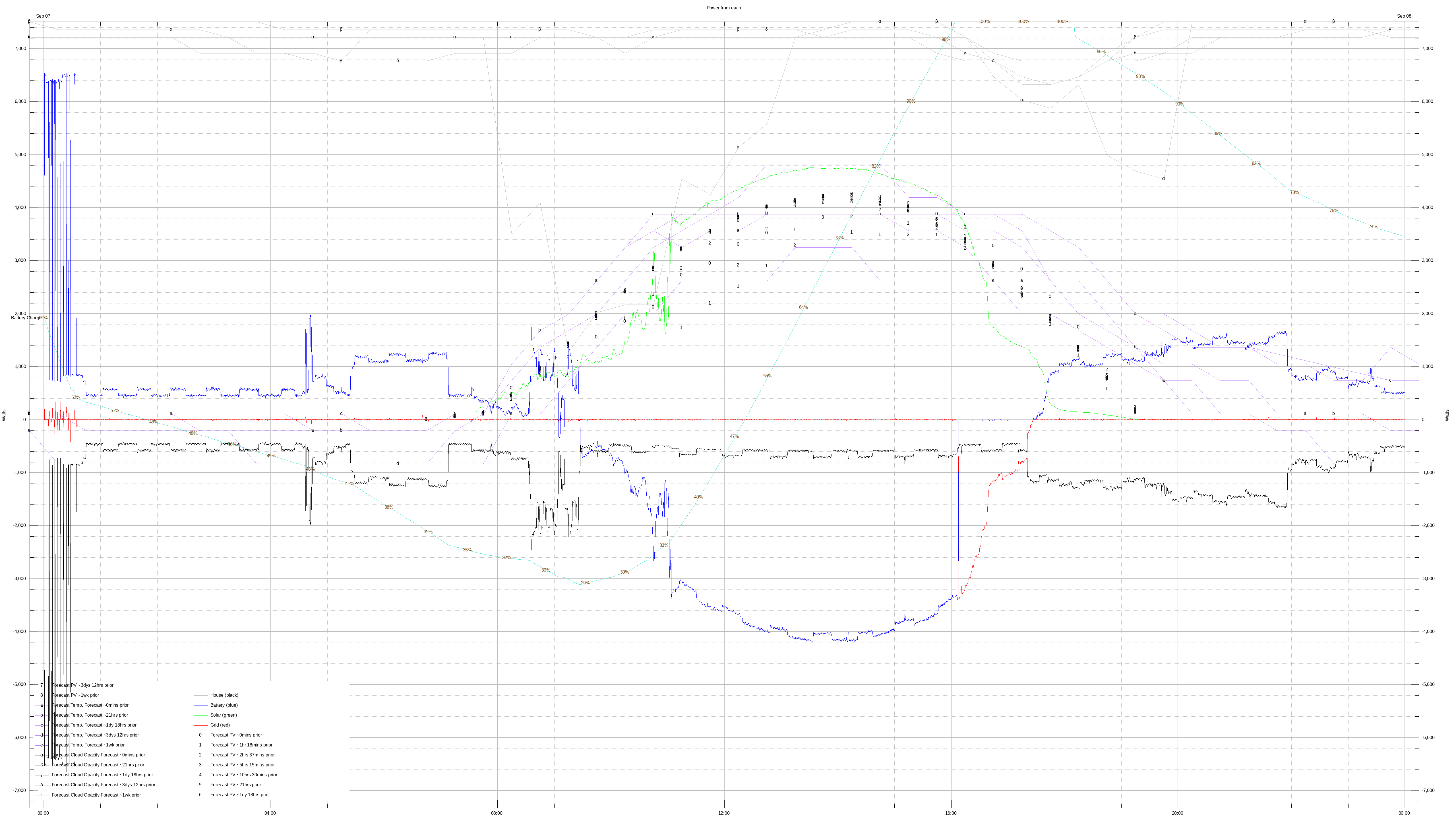
Task: Click the "86%" battery charge label
Action: click(x=1217, y=134)
